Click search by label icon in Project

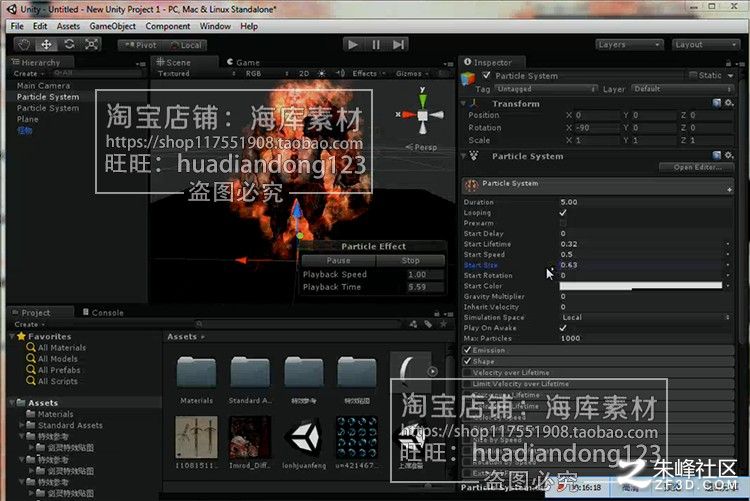[x=428, y=324]
